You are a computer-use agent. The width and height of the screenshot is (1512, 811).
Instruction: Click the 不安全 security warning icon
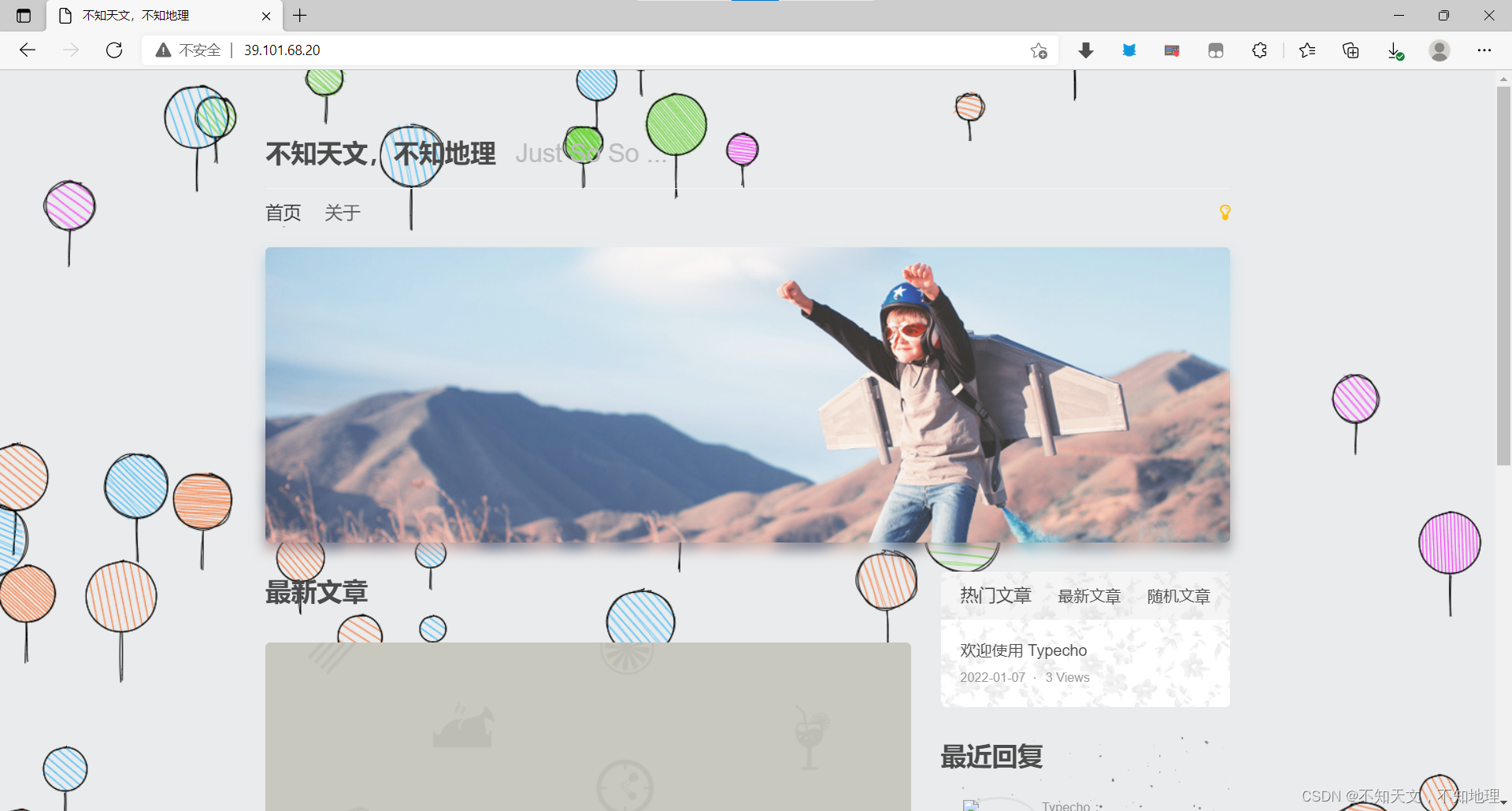point(162,49)
